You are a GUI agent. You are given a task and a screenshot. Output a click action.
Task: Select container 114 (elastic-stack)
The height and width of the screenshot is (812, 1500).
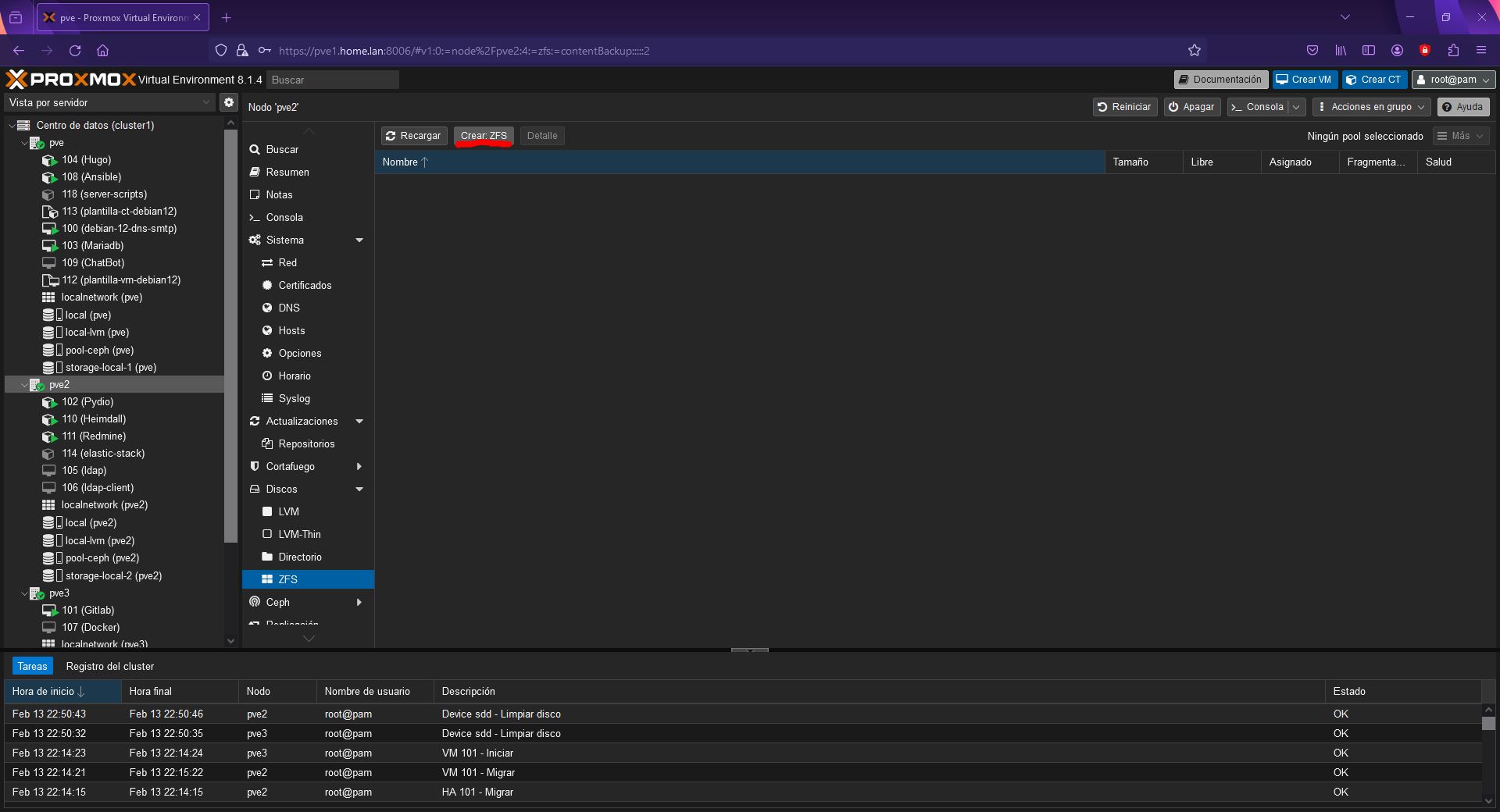coord(103,453)
